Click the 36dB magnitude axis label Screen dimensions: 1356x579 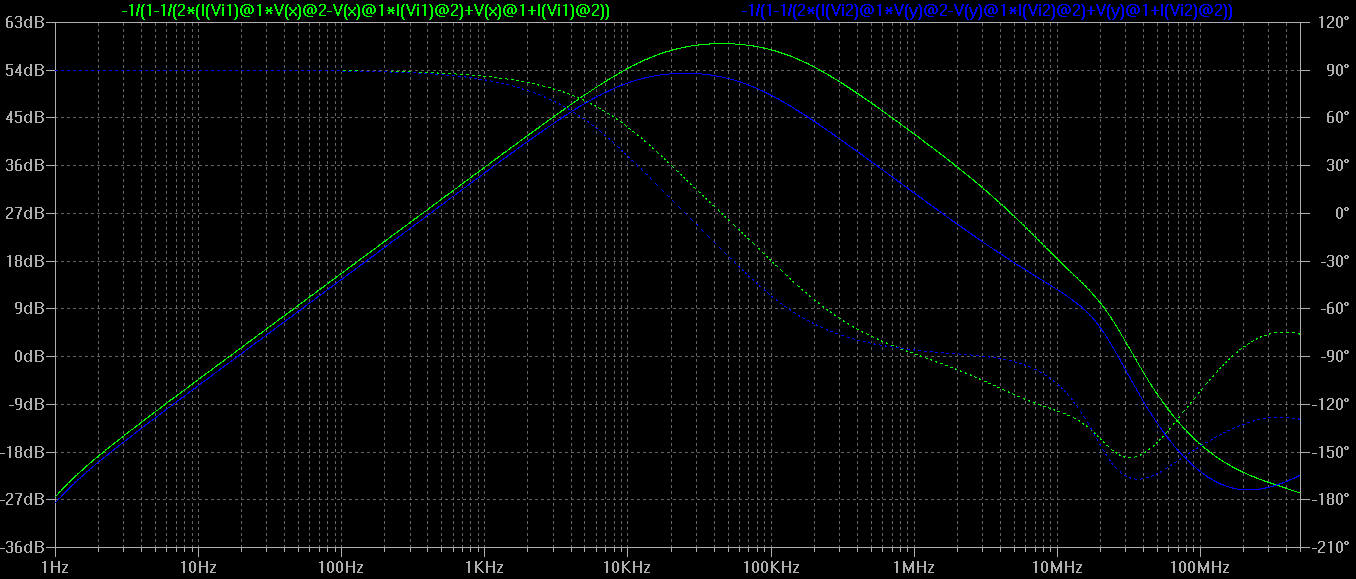pos(27,165)
